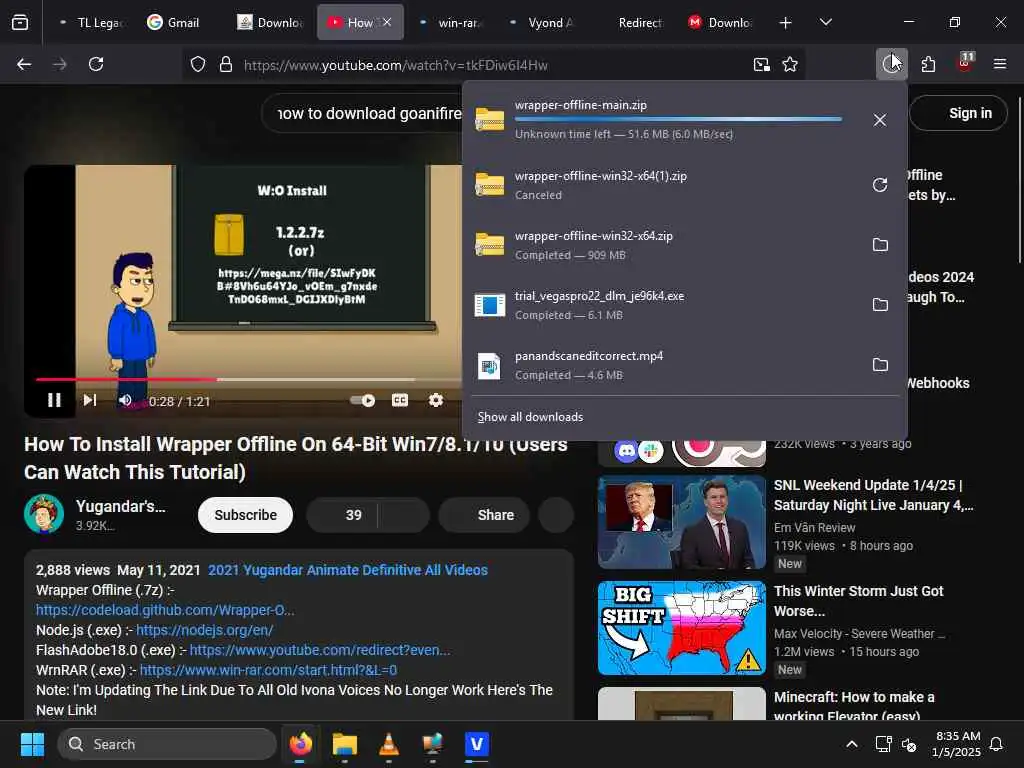
Task: Open the red extension with badge 11
Action: (965, 63)
